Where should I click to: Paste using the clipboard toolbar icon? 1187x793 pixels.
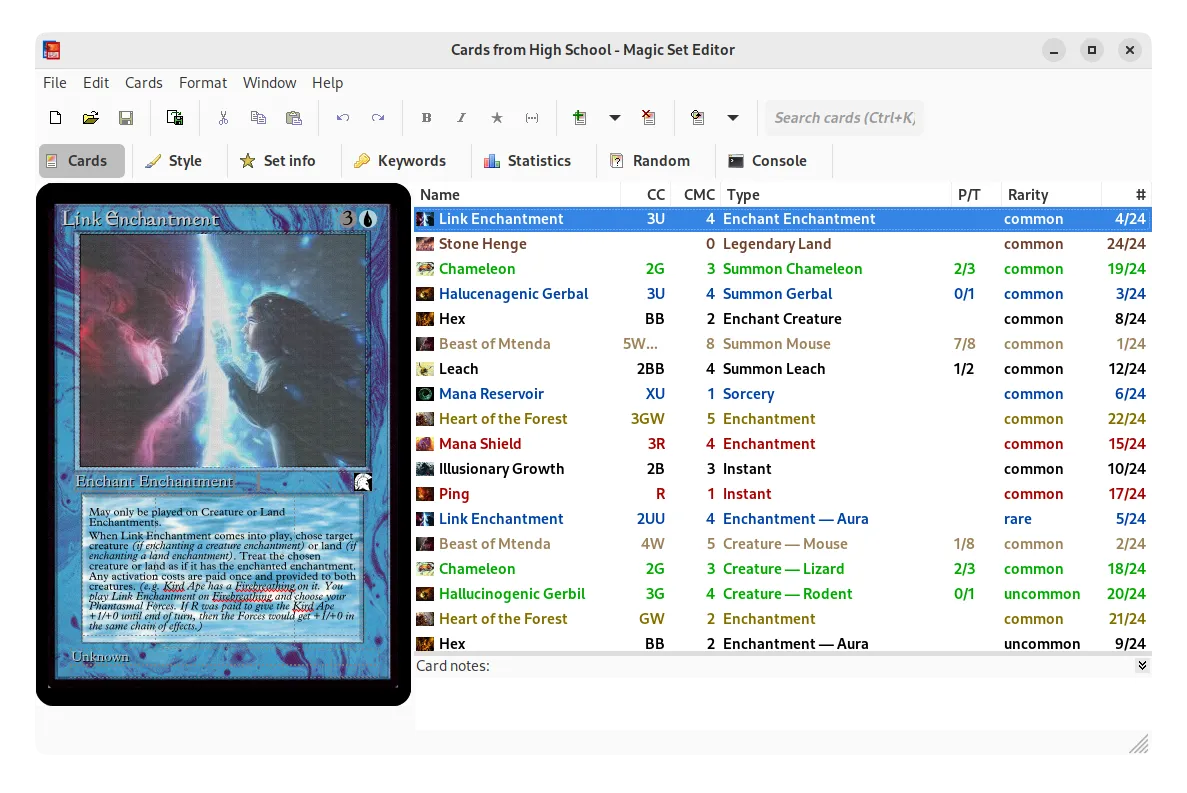(x=294, y=118)
